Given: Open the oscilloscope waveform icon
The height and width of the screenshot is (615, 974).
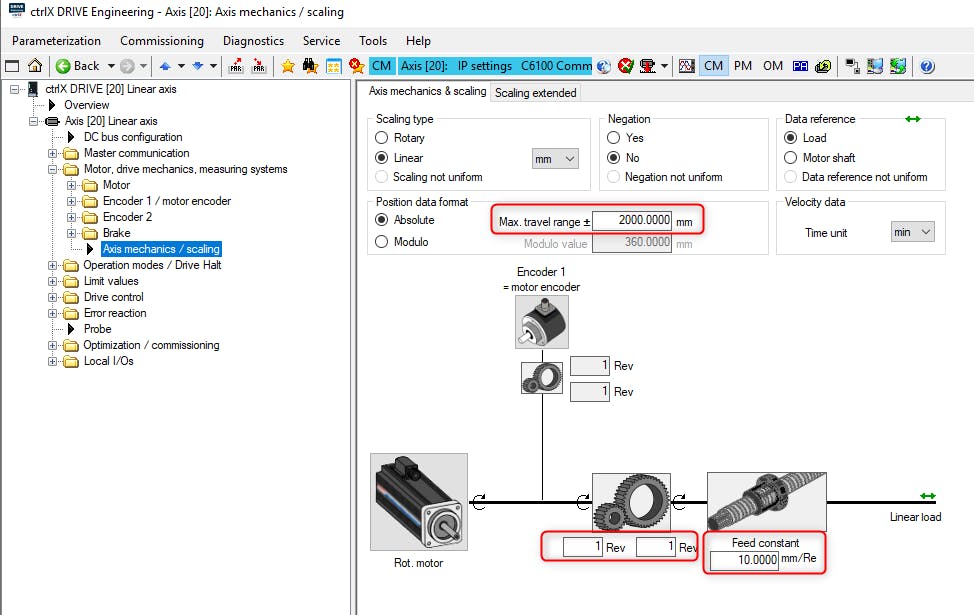Looking at the screenshot, I should (686, 66).
